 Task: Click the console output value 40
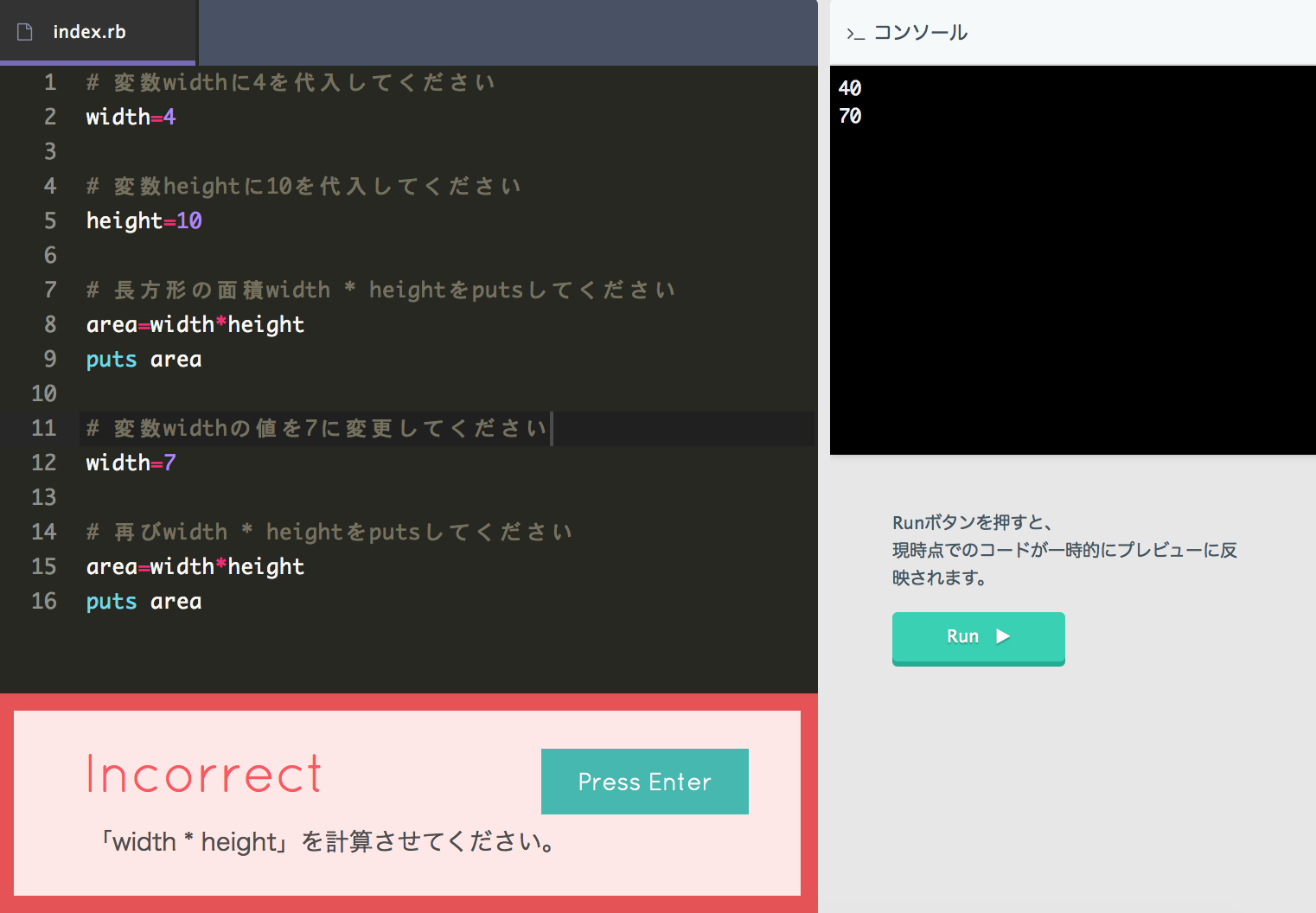850,88
